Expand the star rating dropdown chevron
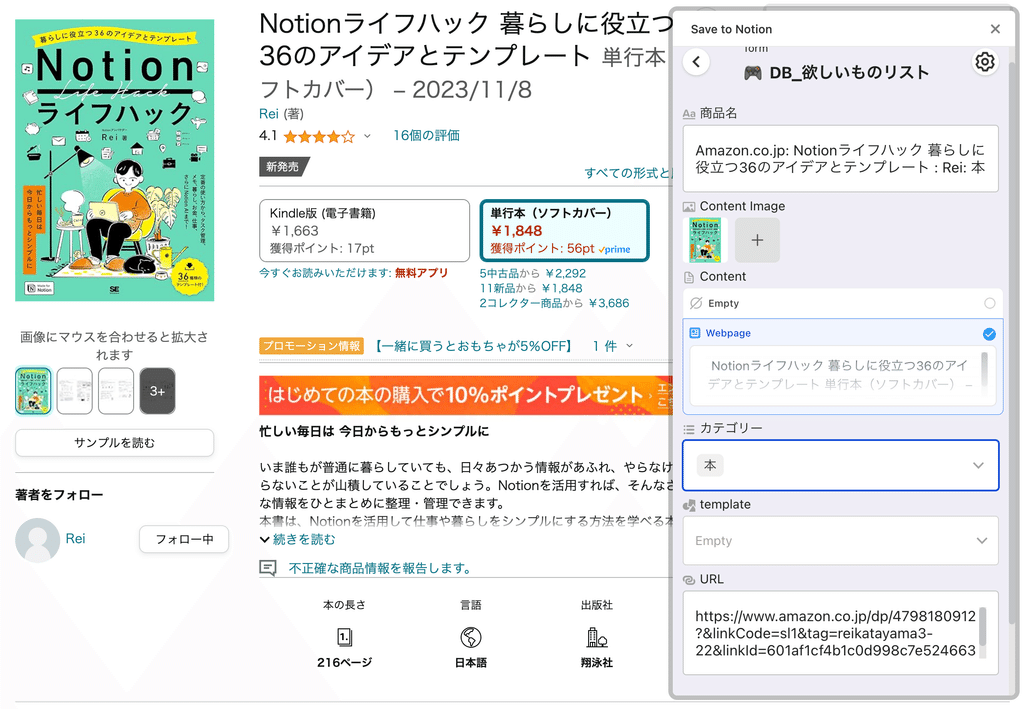 [367, 136]
